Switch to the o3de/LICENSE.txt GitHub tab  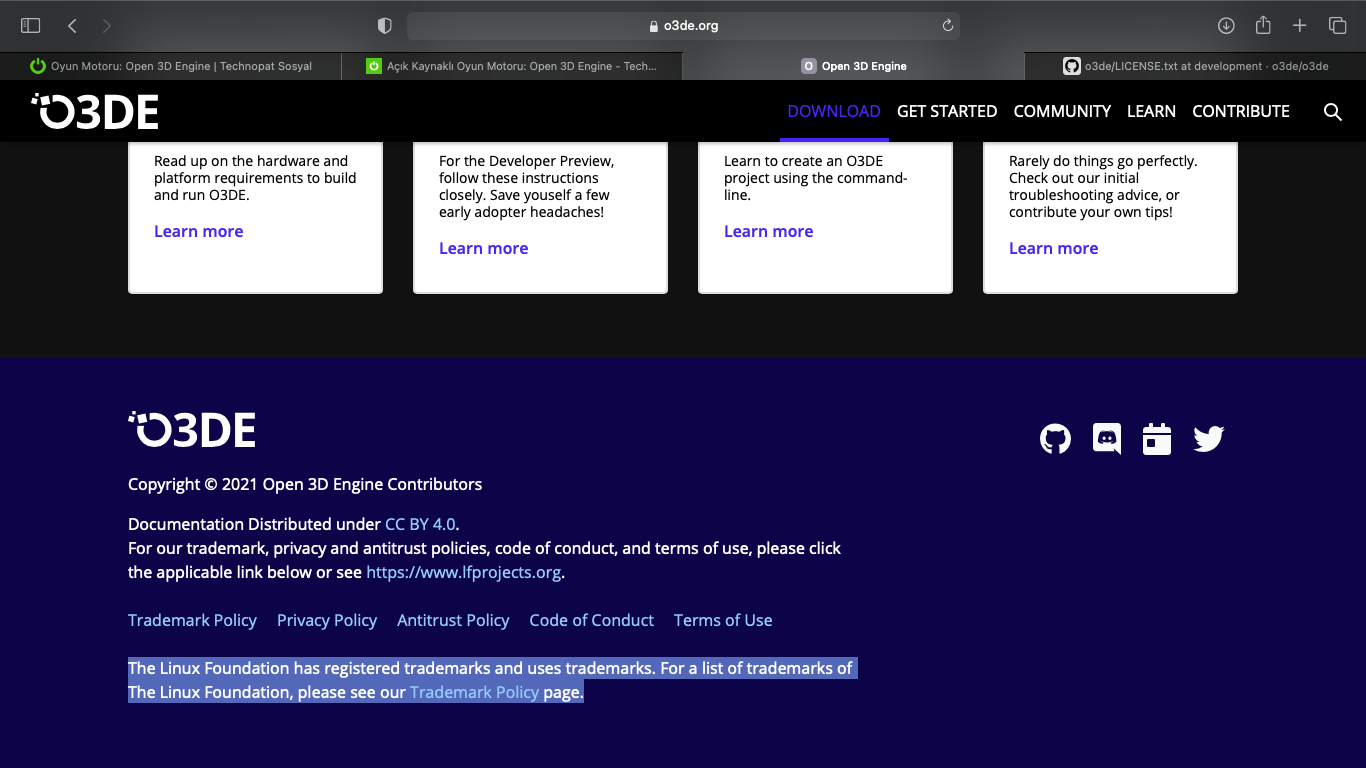1195,66
